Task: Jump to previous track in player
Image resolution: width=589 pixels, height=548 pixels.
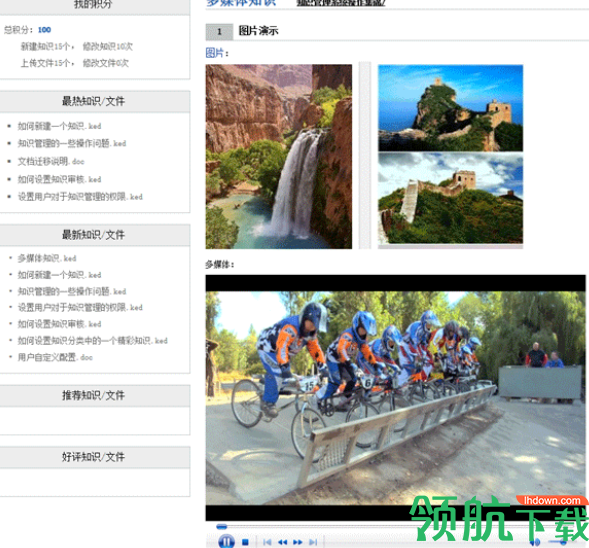Action: coord(267,542)
